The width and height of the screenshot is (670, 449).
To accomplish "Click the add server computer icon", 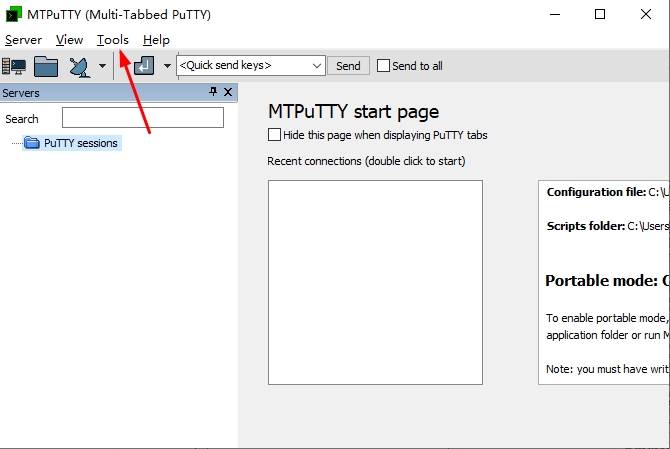I will pyautogui.click(x=14, y=66).
